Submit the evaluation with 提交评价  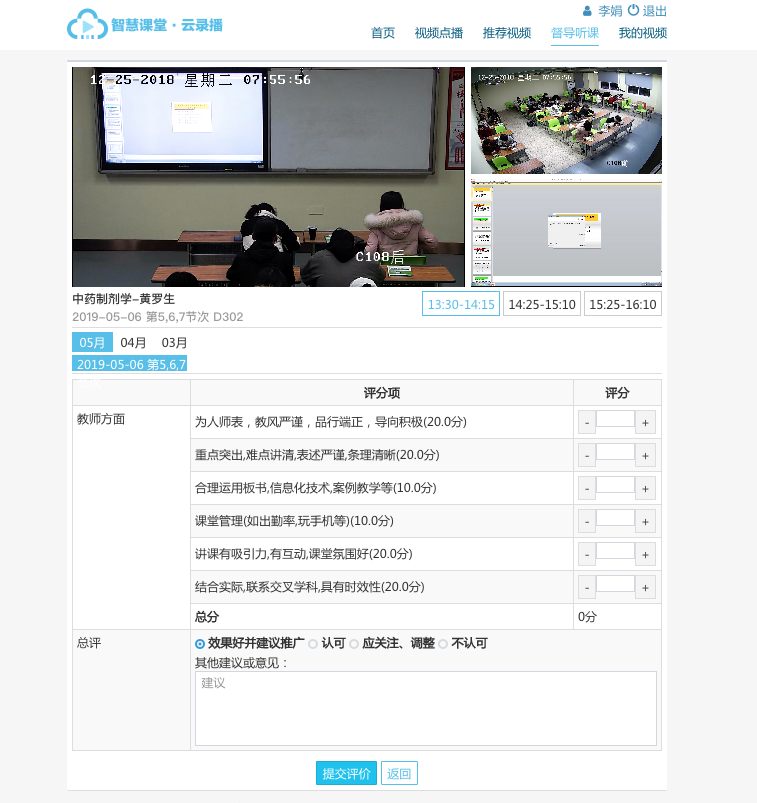pos(346,773)
